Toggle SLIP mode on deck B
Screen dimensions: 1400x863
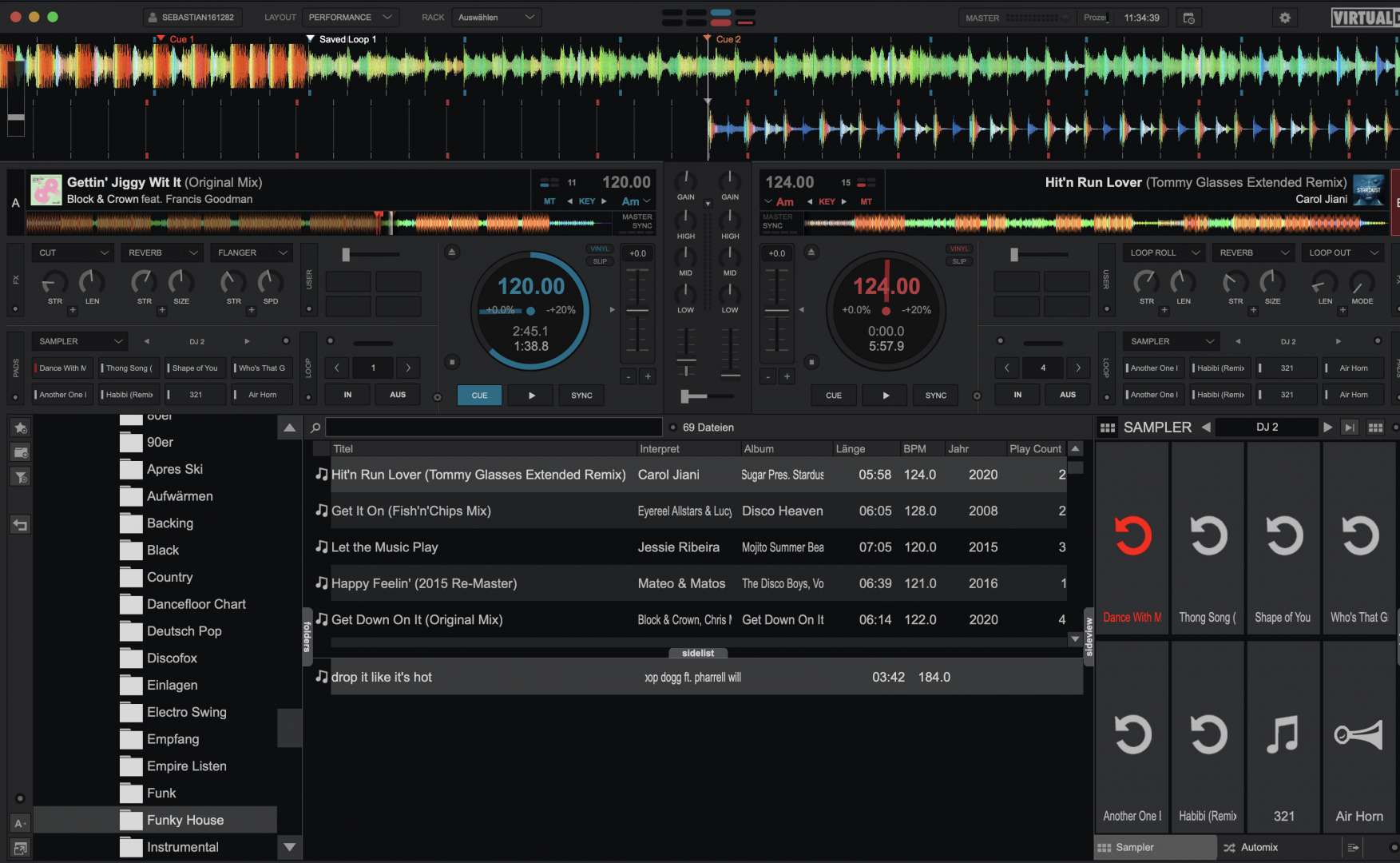(959, 261)
